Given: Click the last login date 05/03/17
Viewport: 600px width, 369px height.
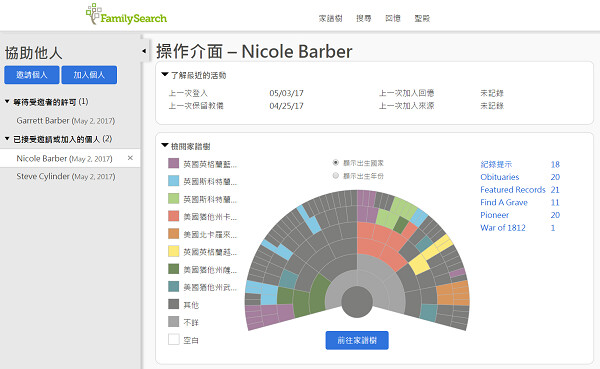Looking at the screenshot, I should coord(286,93).
